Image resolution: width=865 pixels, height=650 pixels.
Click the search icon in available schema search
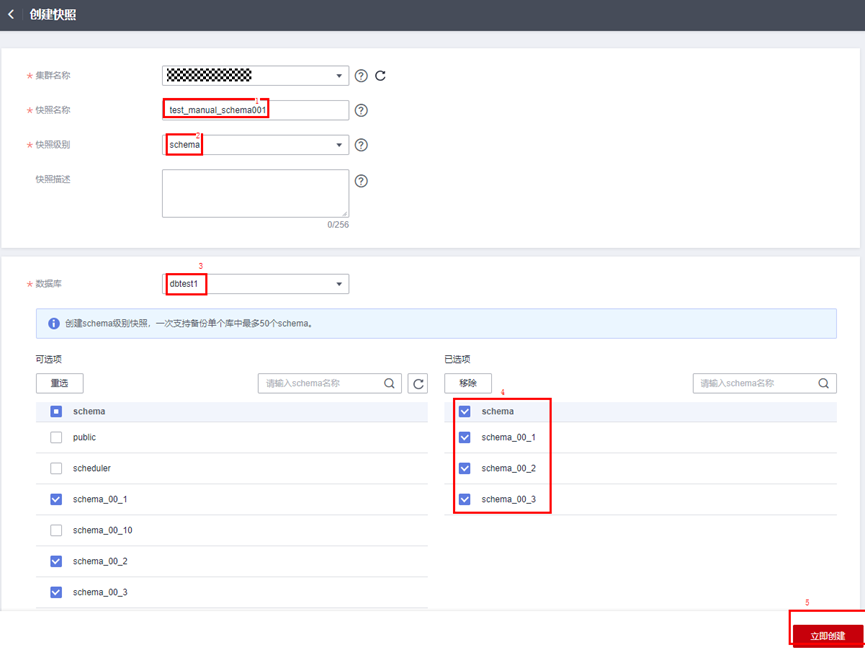click(x=389, y=383)
